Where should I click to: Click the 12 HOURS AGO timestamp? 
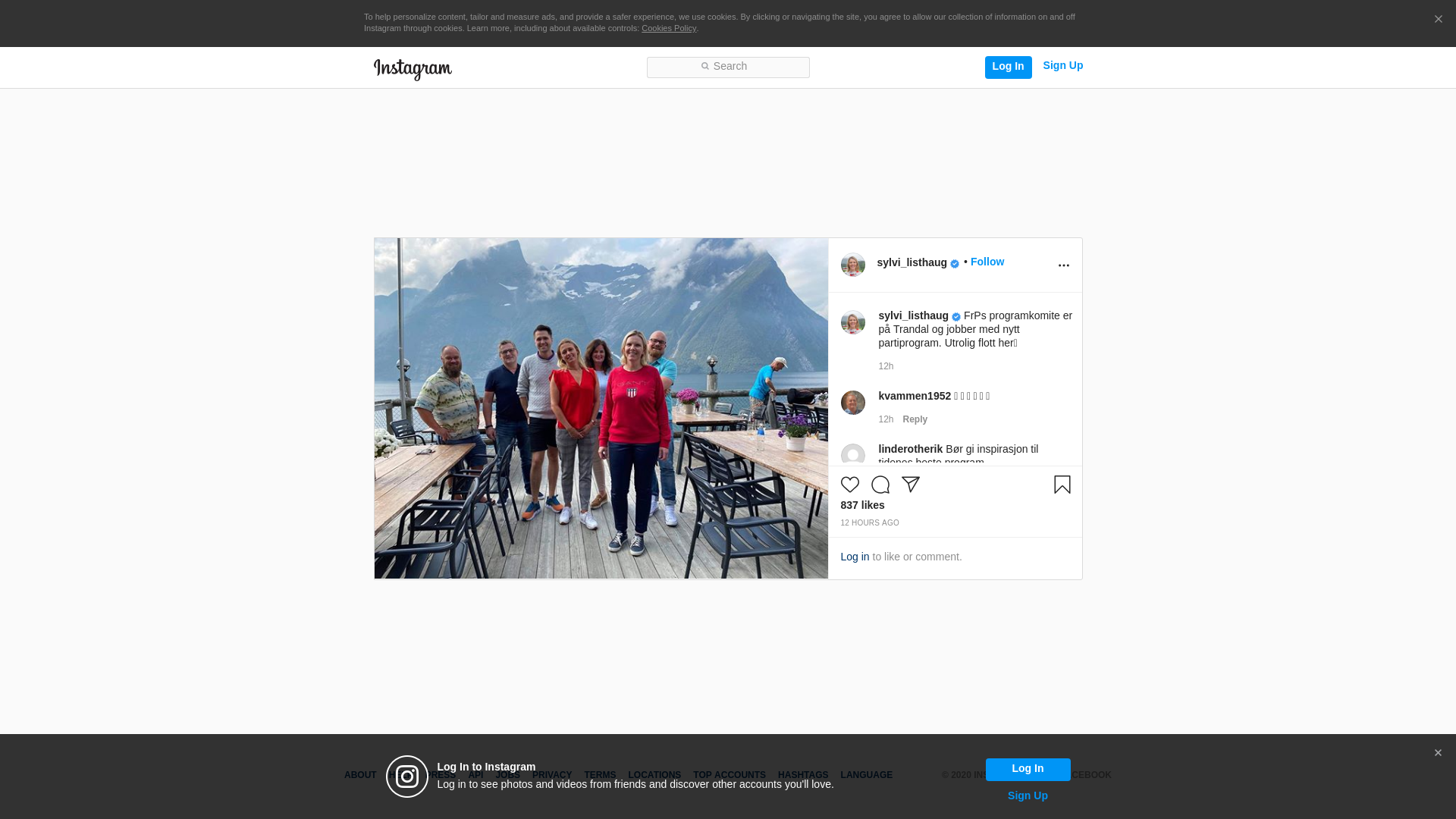(870, 523)
